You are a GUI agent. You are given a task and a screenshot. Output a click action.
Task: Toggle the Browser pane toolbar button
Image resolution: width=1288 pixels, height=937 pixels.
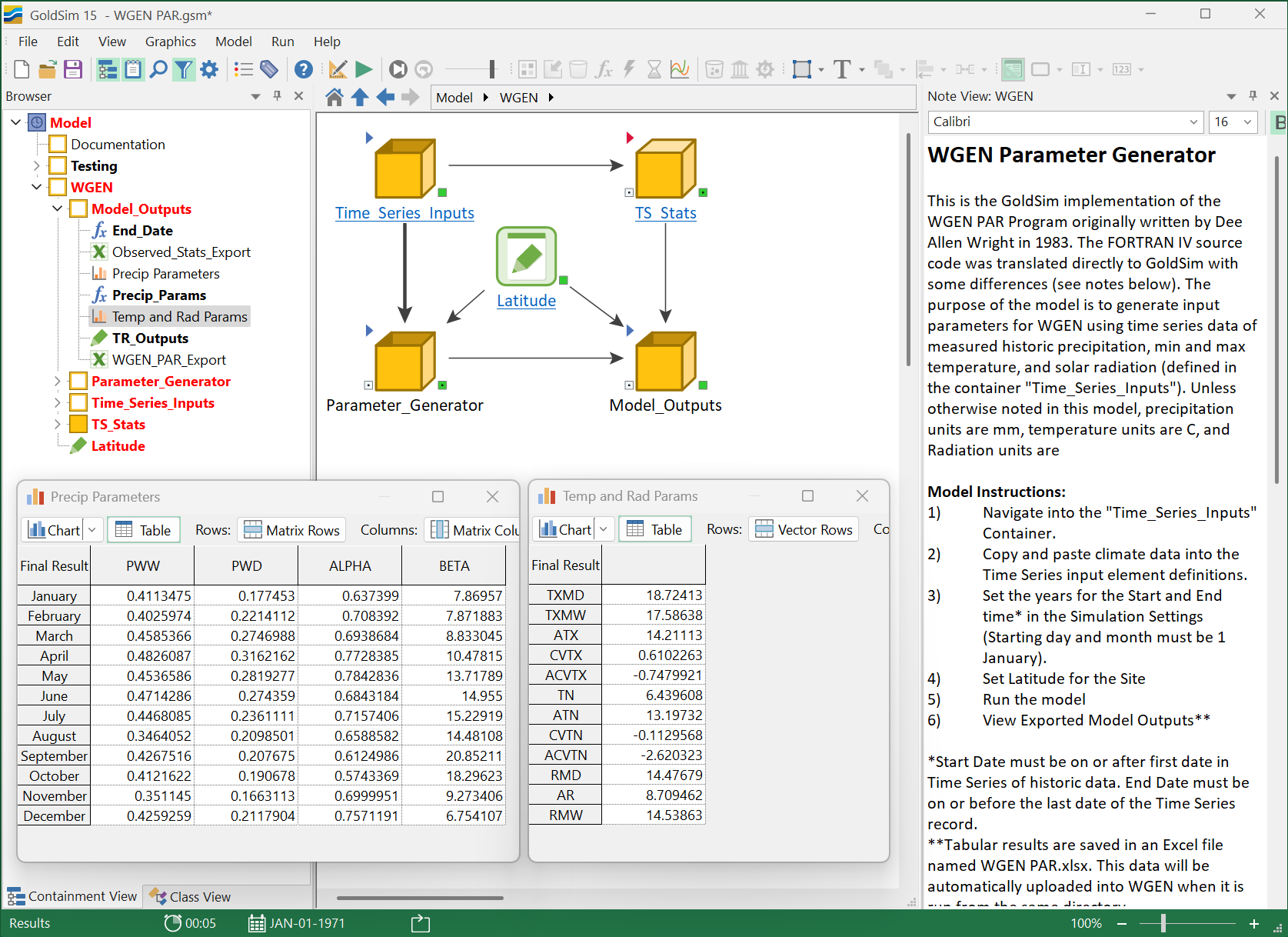click(108, 69)
